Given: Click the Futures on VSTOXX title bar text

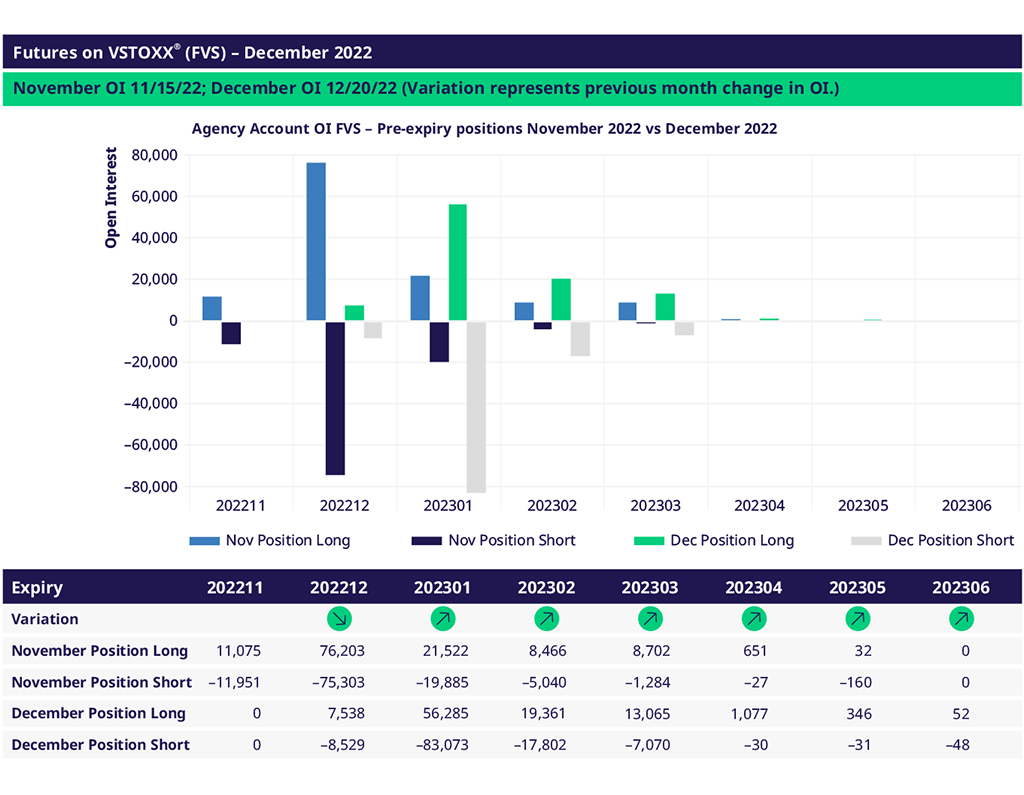Looking at the screenshot, I should pos(193,52).
